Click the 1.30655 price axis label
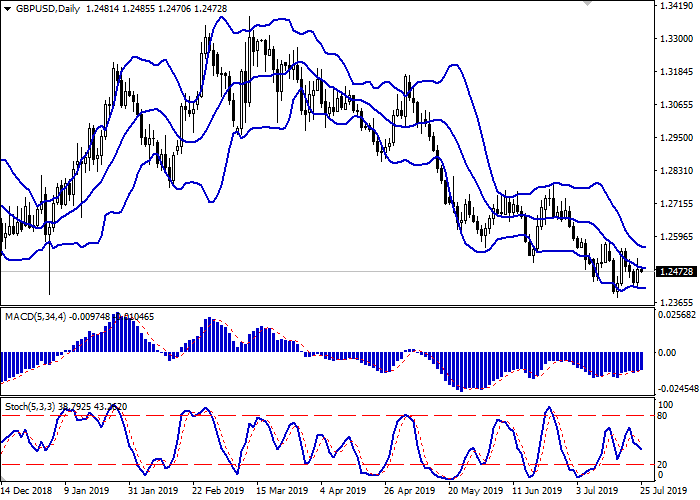Screen dimensions: 700x500 (x=676, y=105)
